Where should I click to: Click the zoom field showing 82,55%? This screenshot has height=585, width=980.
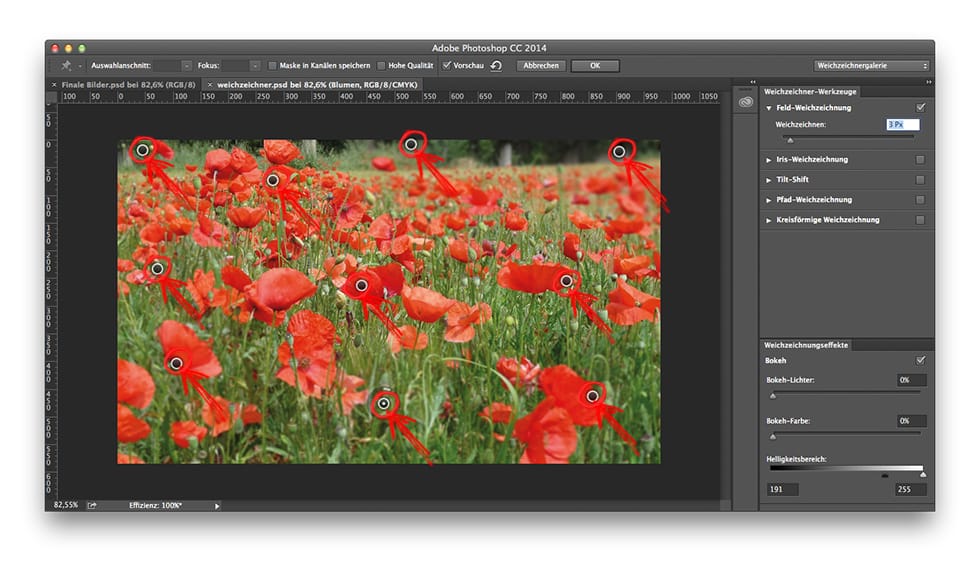[x=66, y=505]
